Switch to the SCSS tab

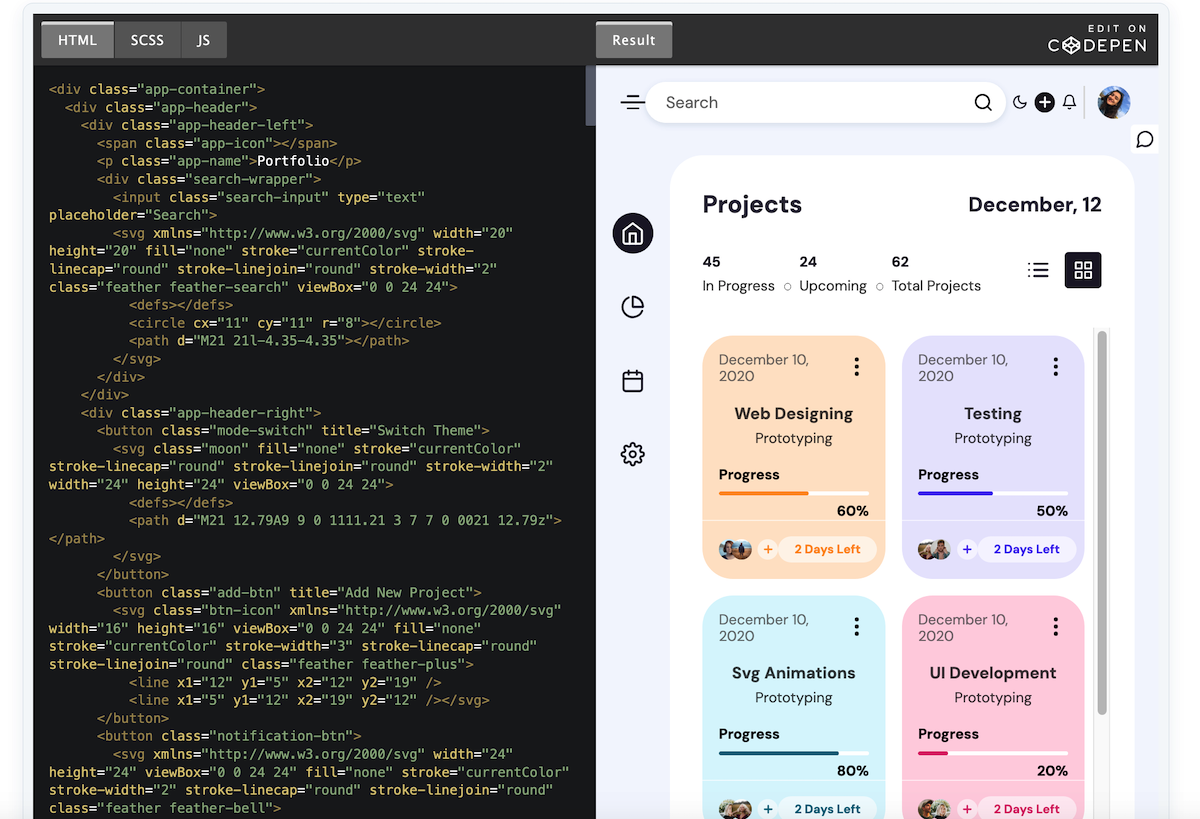tap(147, 40)
